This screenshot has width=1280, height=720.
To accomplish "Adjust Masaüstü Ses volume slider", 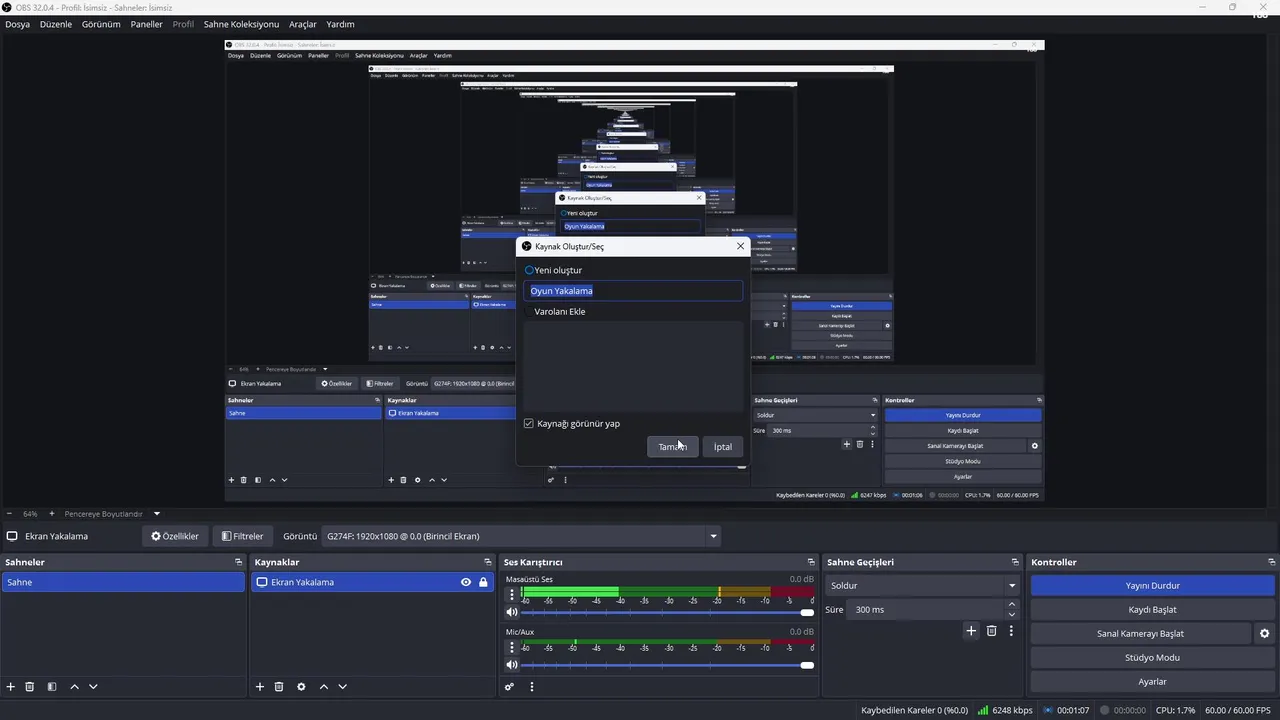I will 668,612.
